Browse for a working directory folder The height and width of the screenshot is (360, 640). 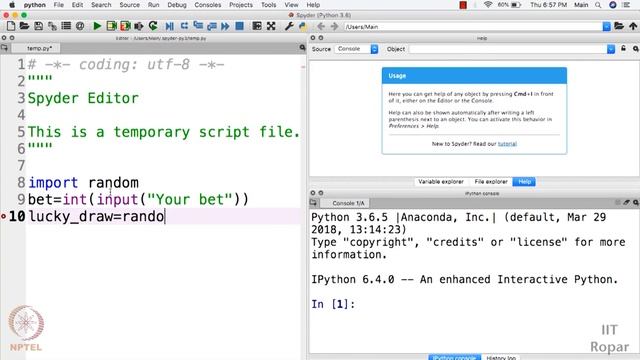tap(619, 27)
